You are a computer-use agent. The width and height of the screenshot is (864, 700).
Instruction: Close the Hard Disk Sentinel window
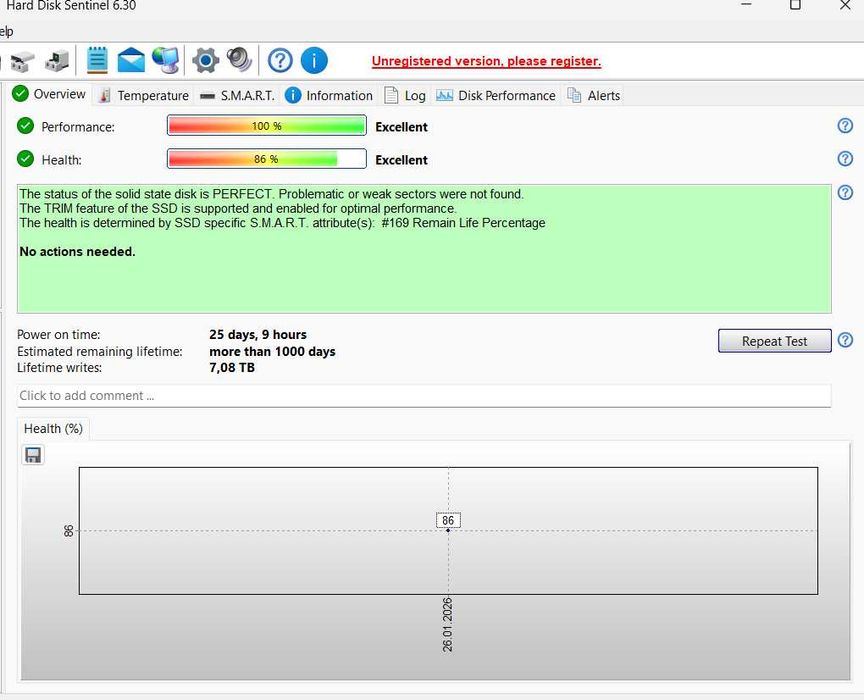click(x=845, y=5)
